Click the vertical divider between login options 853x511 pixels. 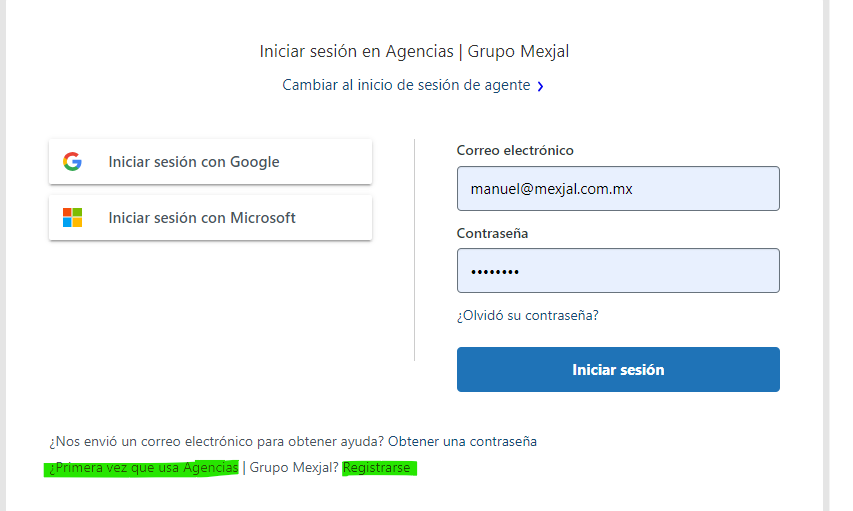point(414,250)
